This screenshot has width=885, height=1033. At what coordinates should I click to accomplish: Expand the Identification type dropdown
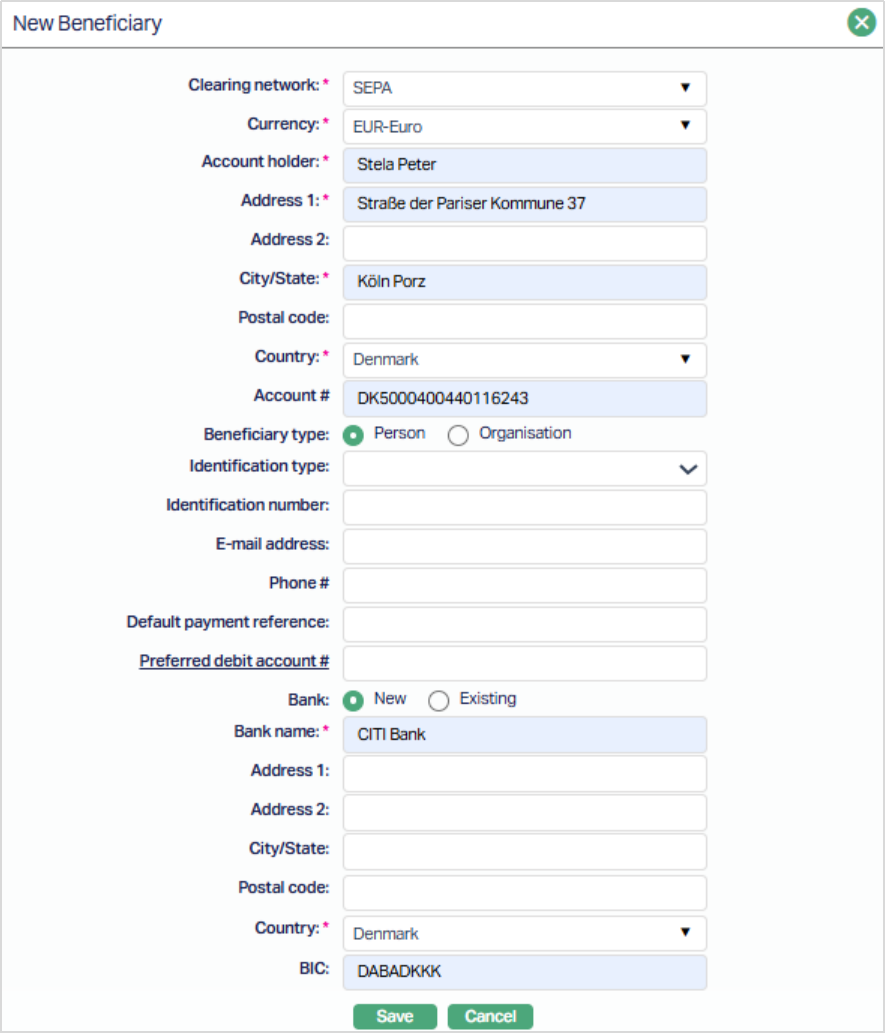click(x=524, y=468)
